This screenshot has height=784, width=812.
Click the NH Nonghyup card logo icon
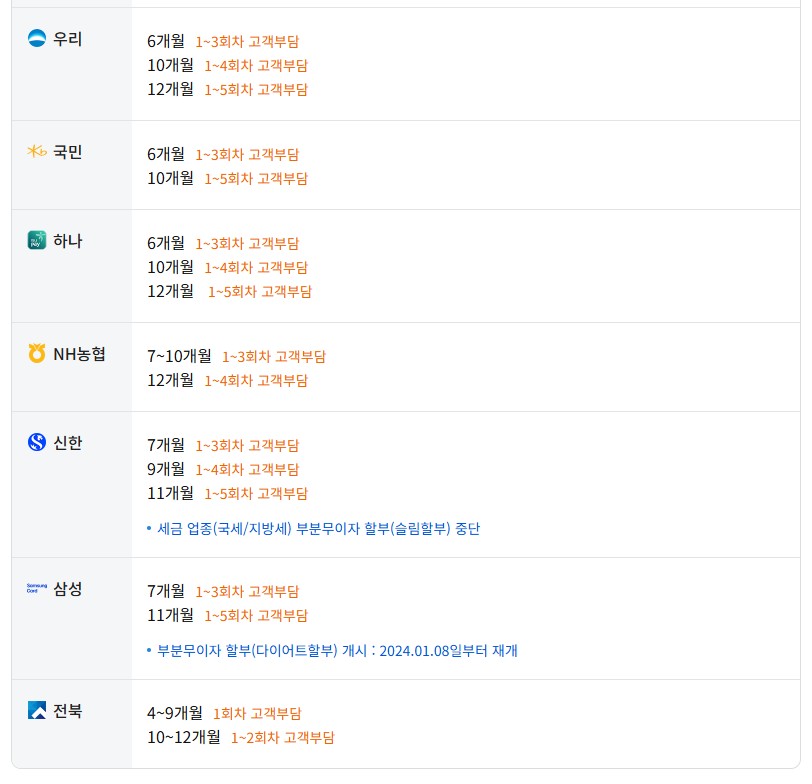tap(37, 353)
